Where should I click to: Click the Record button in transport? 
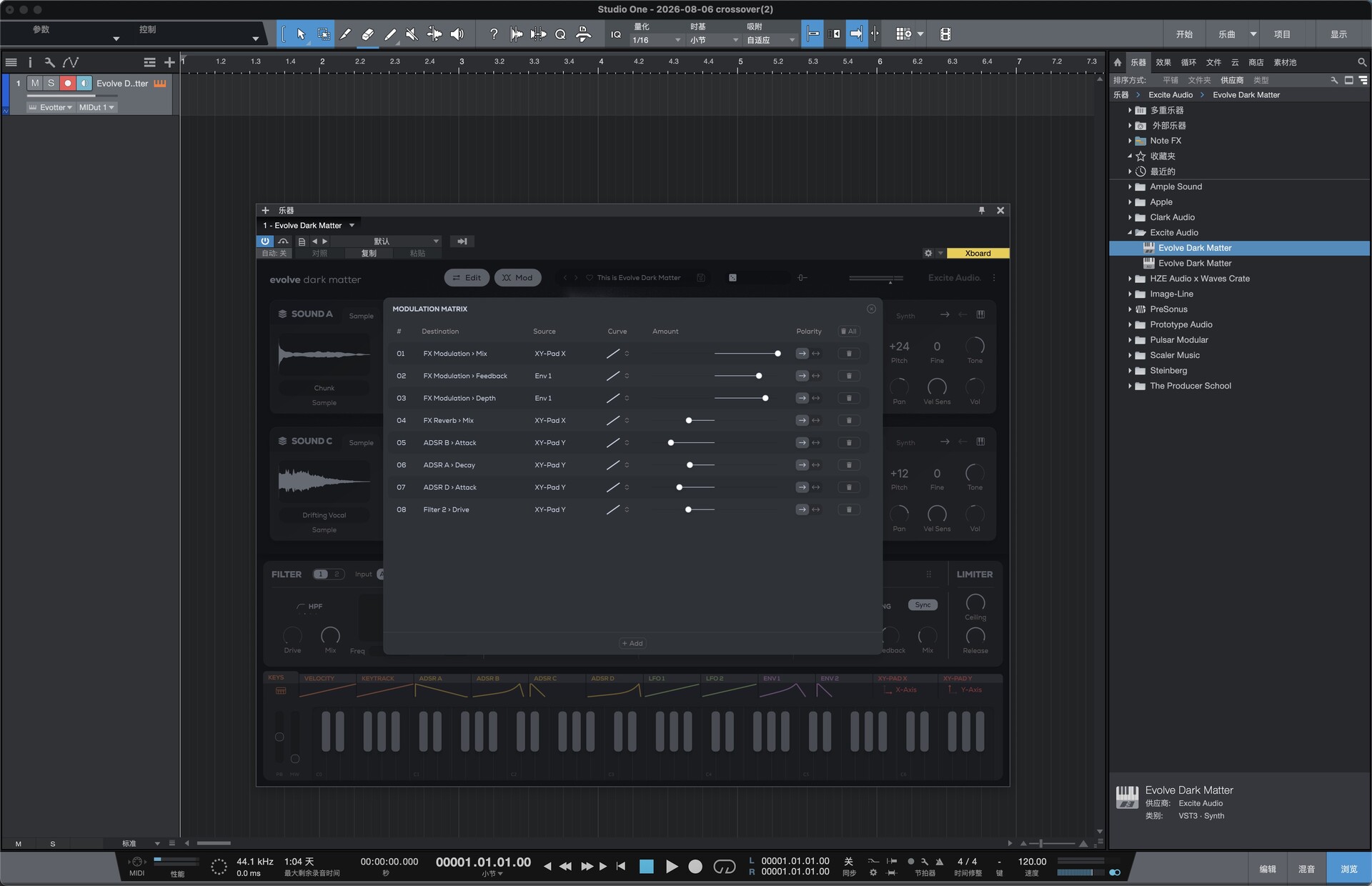pos(695,866)
